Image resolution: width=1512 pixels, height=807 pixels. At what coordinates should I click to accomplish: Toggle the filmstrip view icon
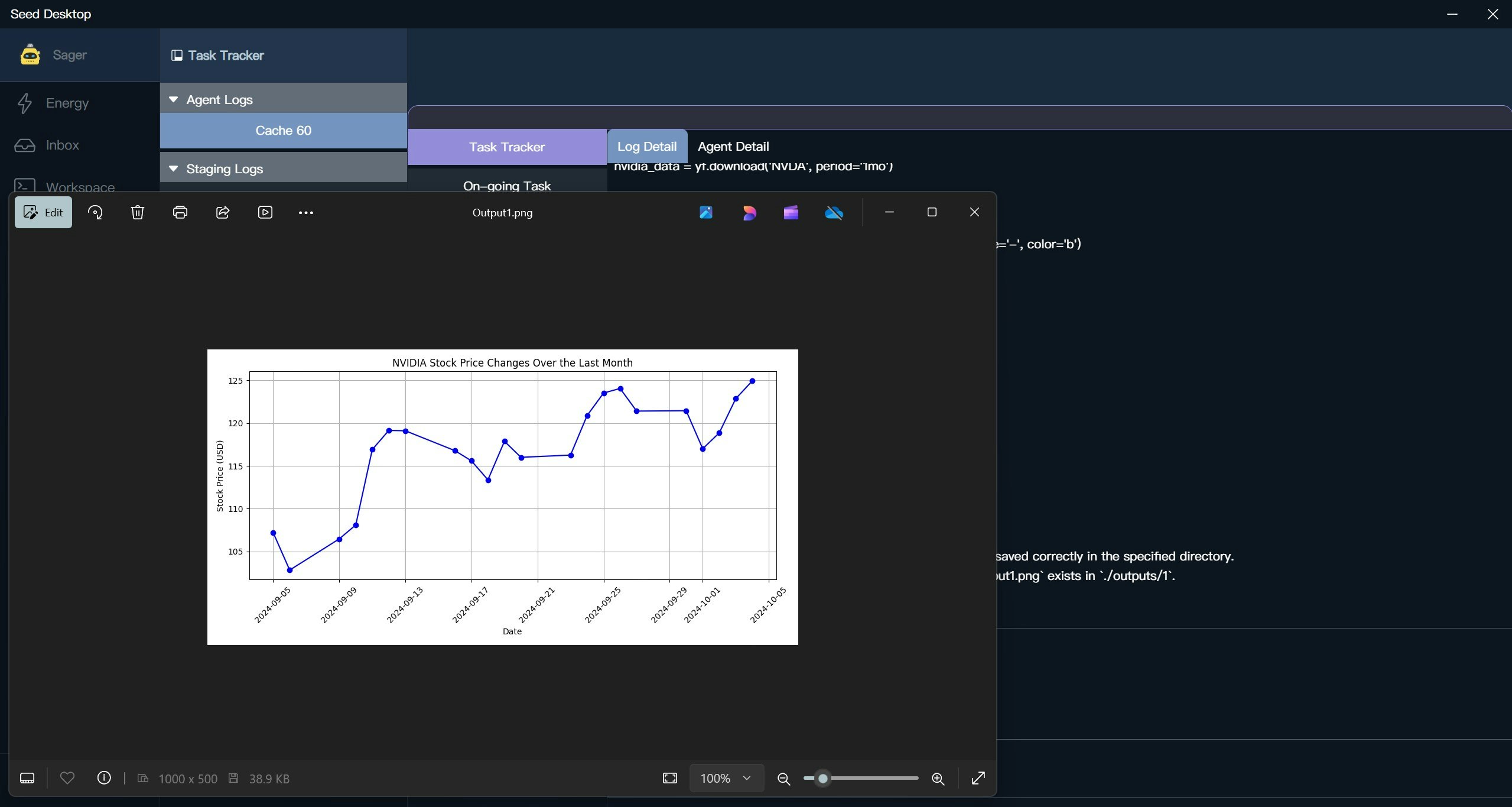pos(27,778)
